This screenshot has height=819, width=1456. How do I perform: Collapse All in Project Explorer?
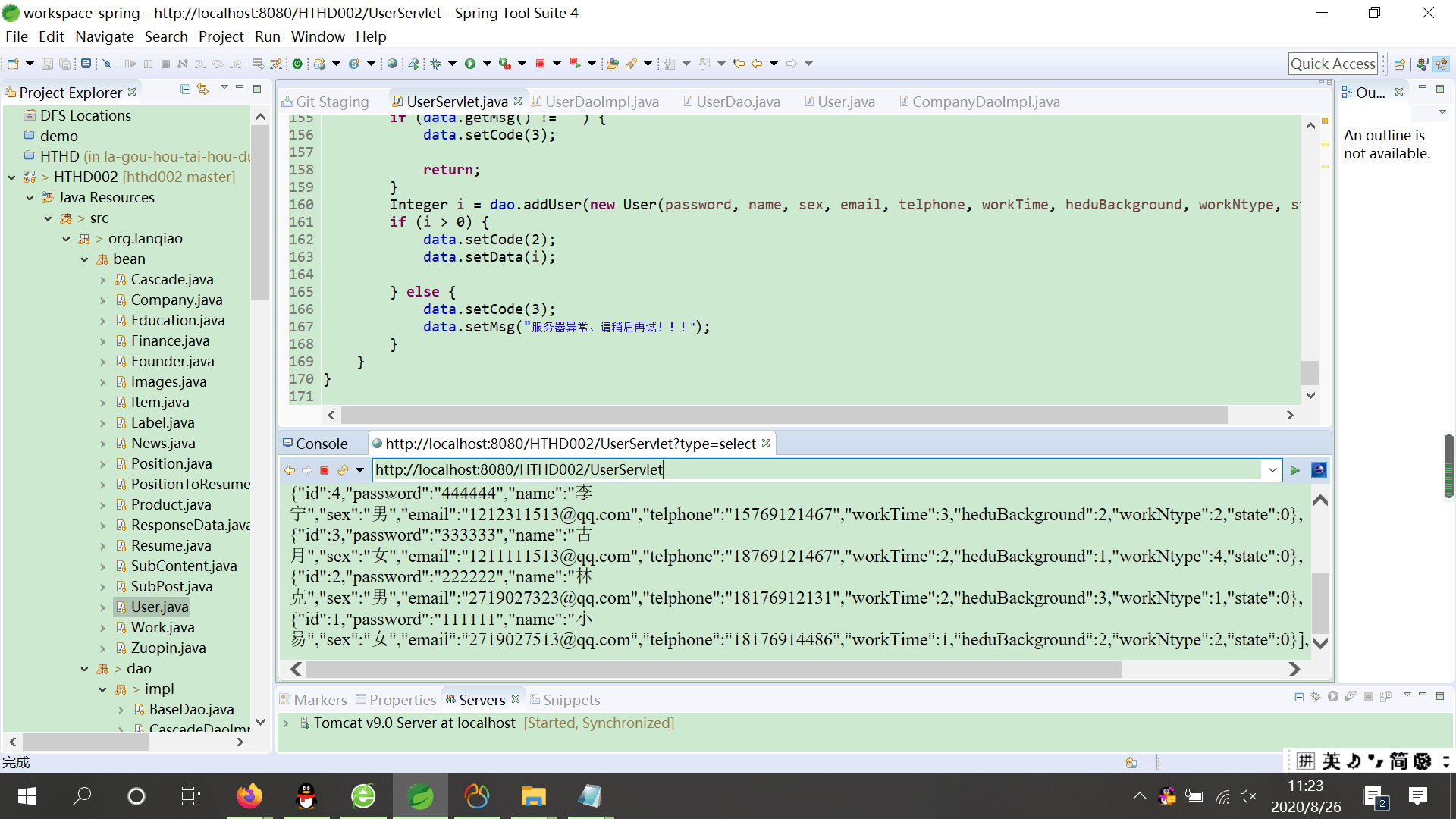[x=185, y=89]
